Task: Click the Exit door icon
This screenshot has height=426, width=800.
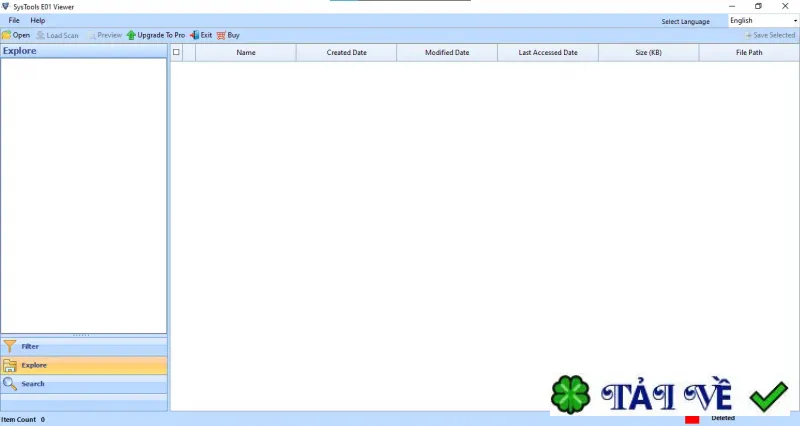Action: pyautogui.click(x=194, y=35)
